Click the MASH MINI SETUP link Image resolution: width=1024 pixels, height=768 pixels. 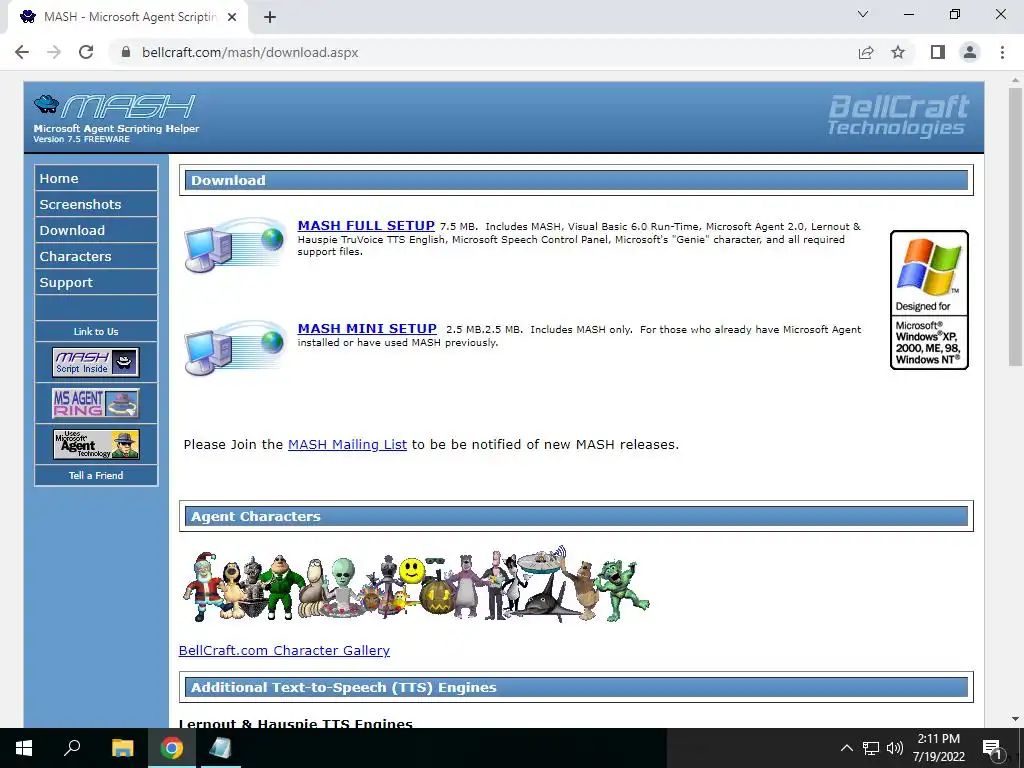pos(367,328)
